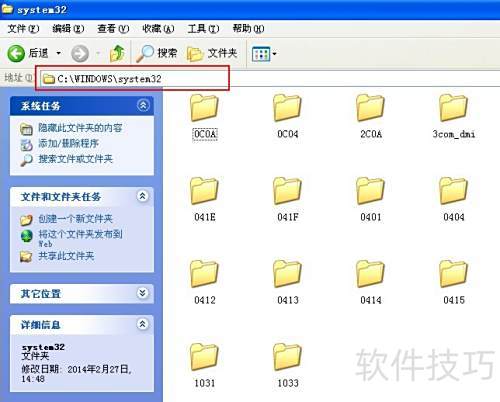The image size is (500, 402).
Task: Select the 0C0A folder icon
Action: point(204,108)
